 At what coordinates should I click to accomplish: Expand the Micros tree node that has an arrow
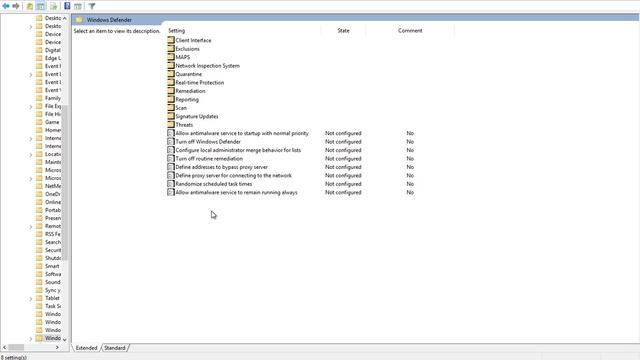(31, 179)
